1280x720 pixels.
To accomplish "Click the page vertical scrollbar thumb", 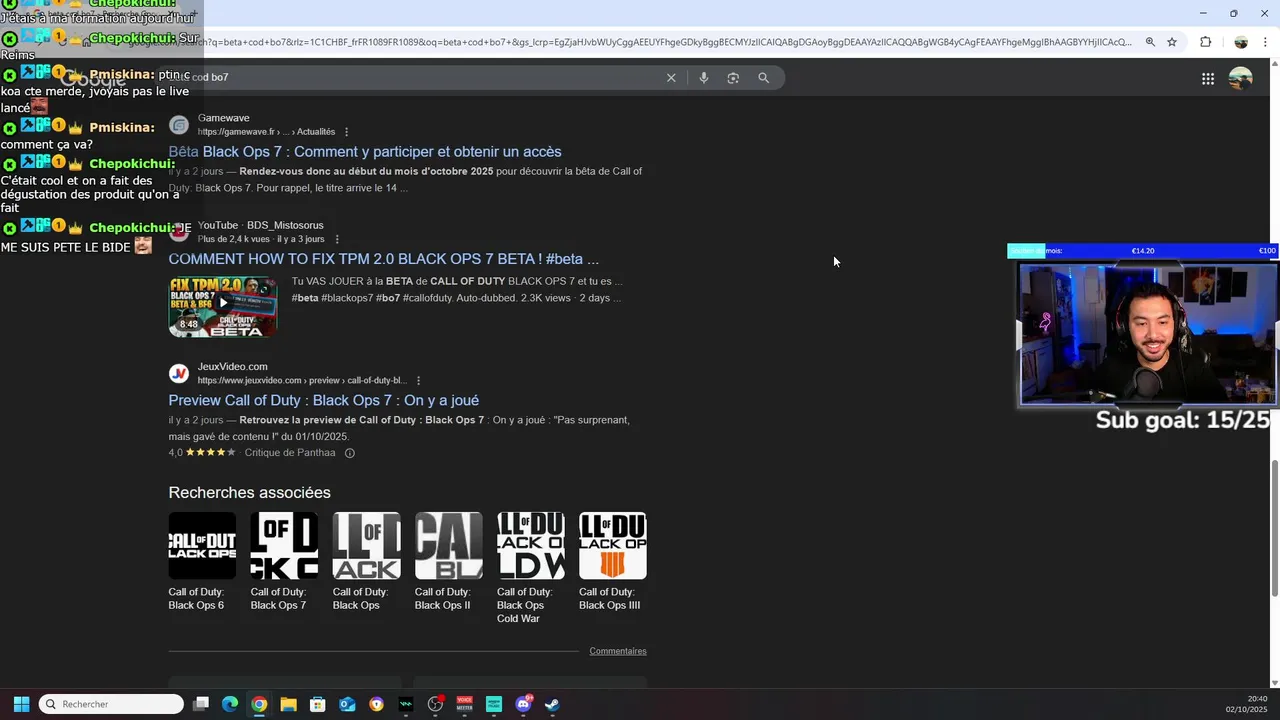I will tap(1274, 527).
